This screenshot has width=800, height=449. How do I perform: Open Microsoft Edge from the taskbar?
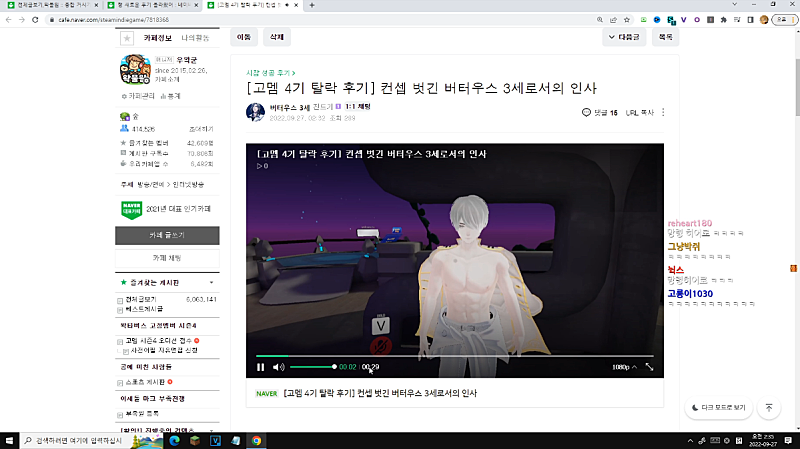coord(174,440)
